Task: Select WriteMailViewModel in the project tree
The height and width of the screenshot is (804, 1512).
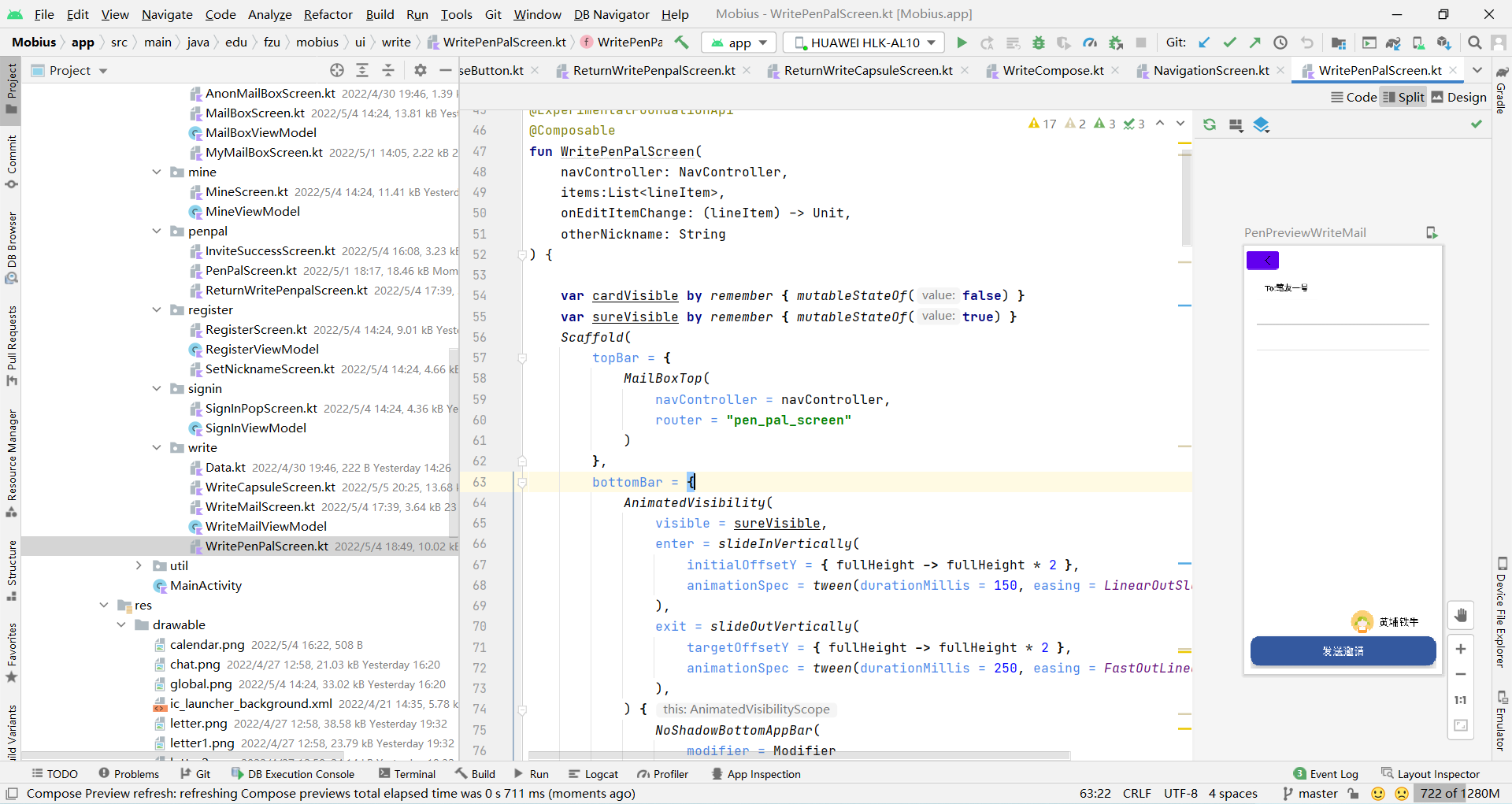Action: (266, 526)
